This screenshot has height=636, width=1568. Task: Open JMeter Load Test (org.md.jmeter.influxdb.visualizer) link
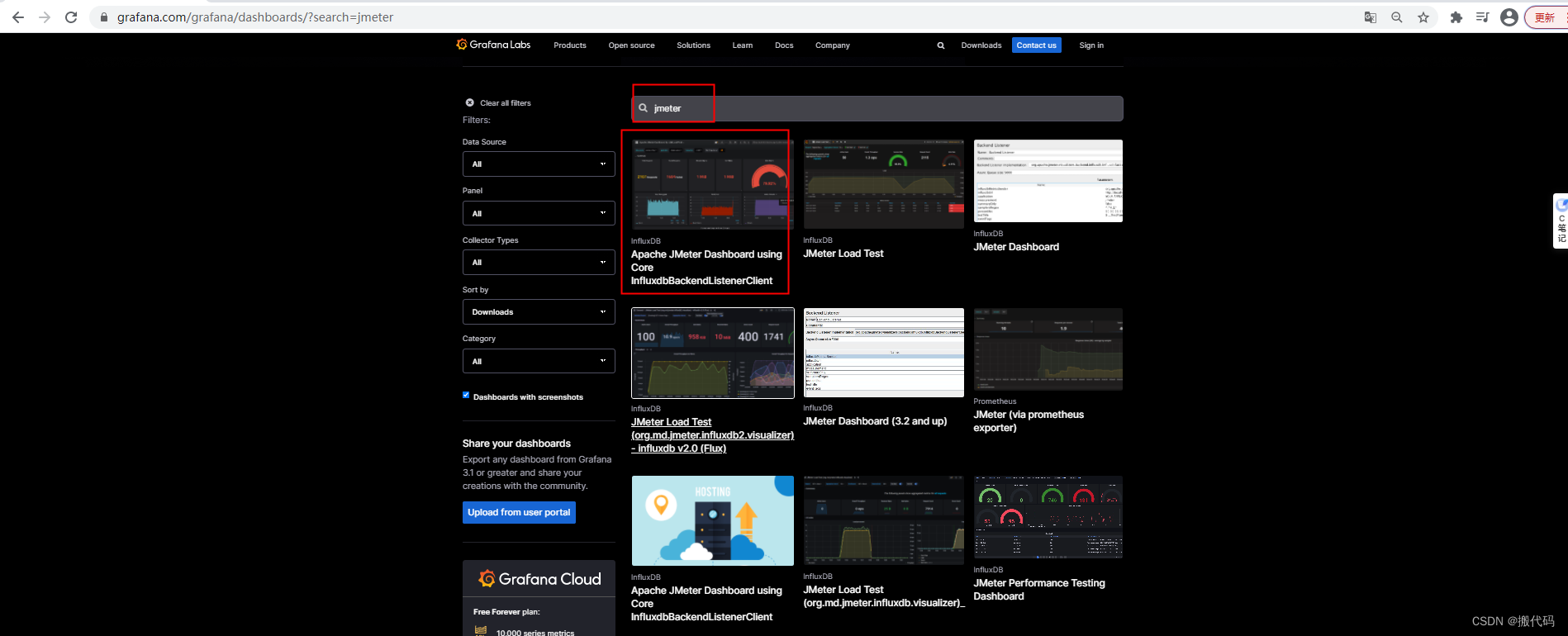tap(884, 596)
